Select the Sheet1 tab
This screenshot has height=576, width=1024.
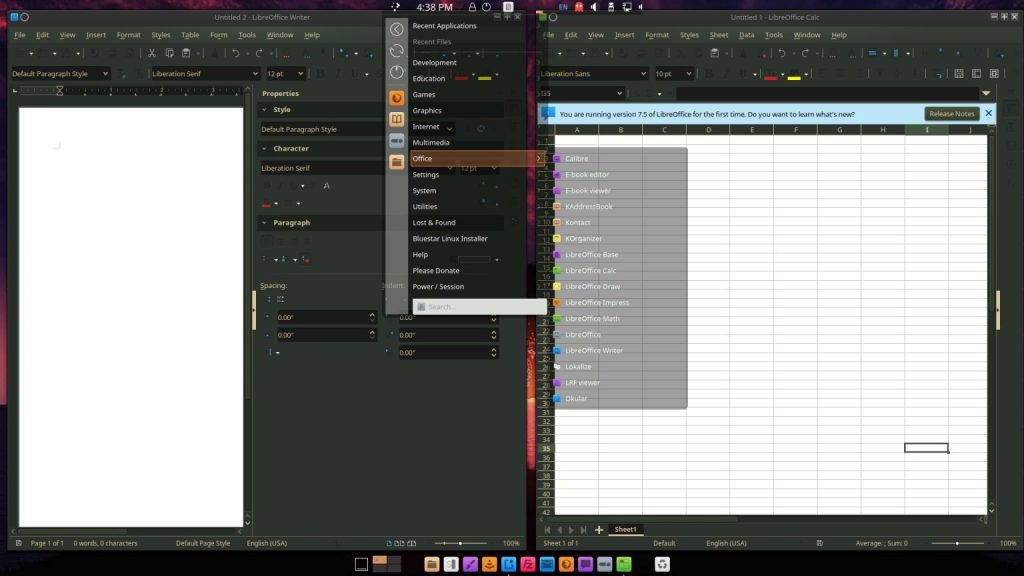(x=626, y=529)
